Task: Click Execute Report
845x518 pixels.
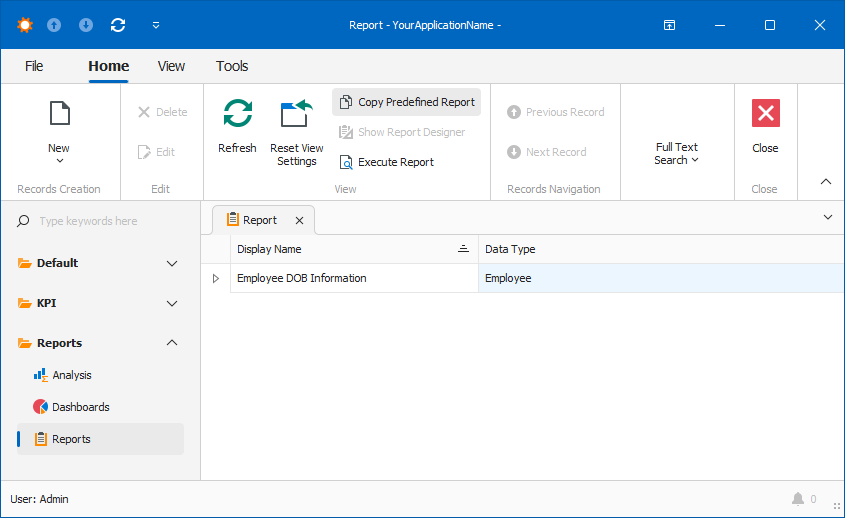Action: (x=386, y=162)
